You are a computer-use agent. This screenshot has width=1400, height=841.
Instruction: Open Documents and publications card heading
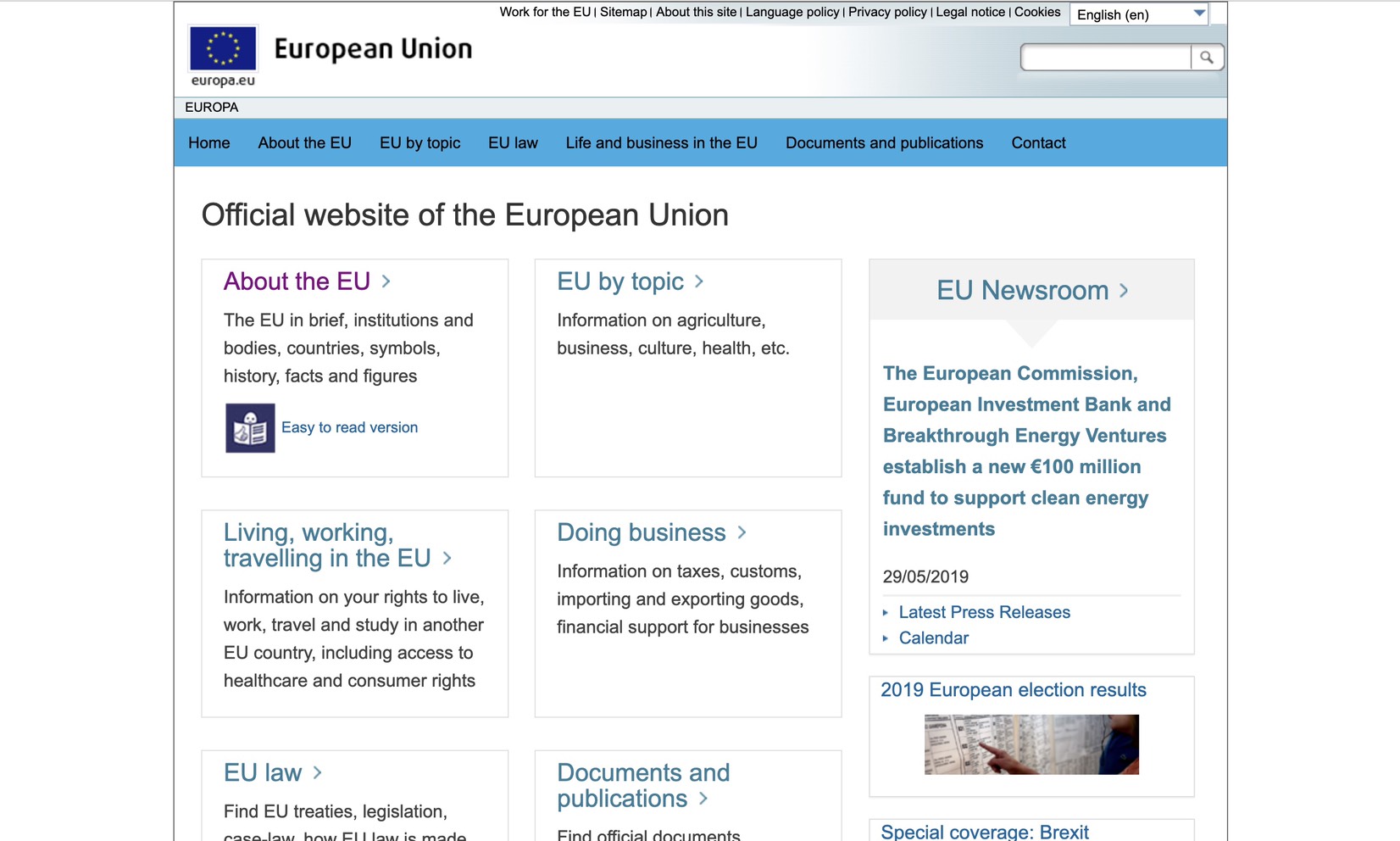pyautogui.click(x=643, y=786)
